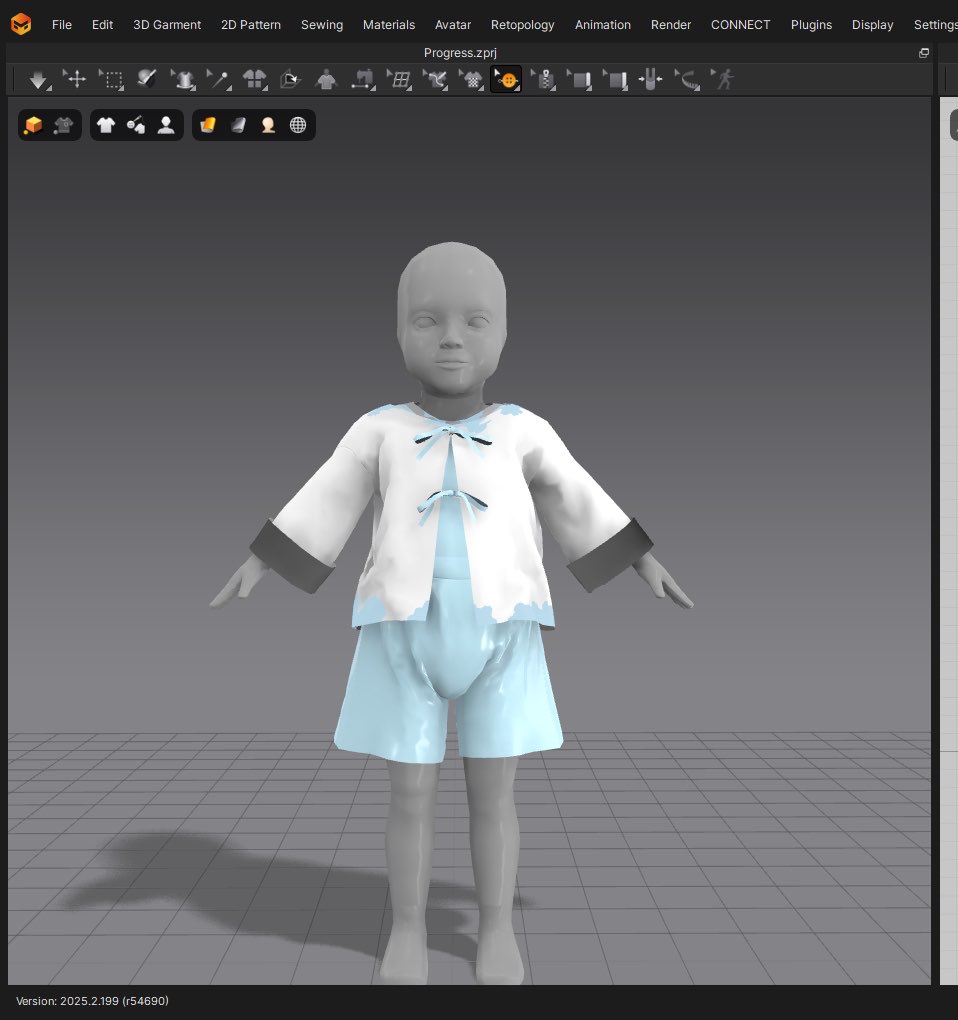Open the File menu

point(62,25)
